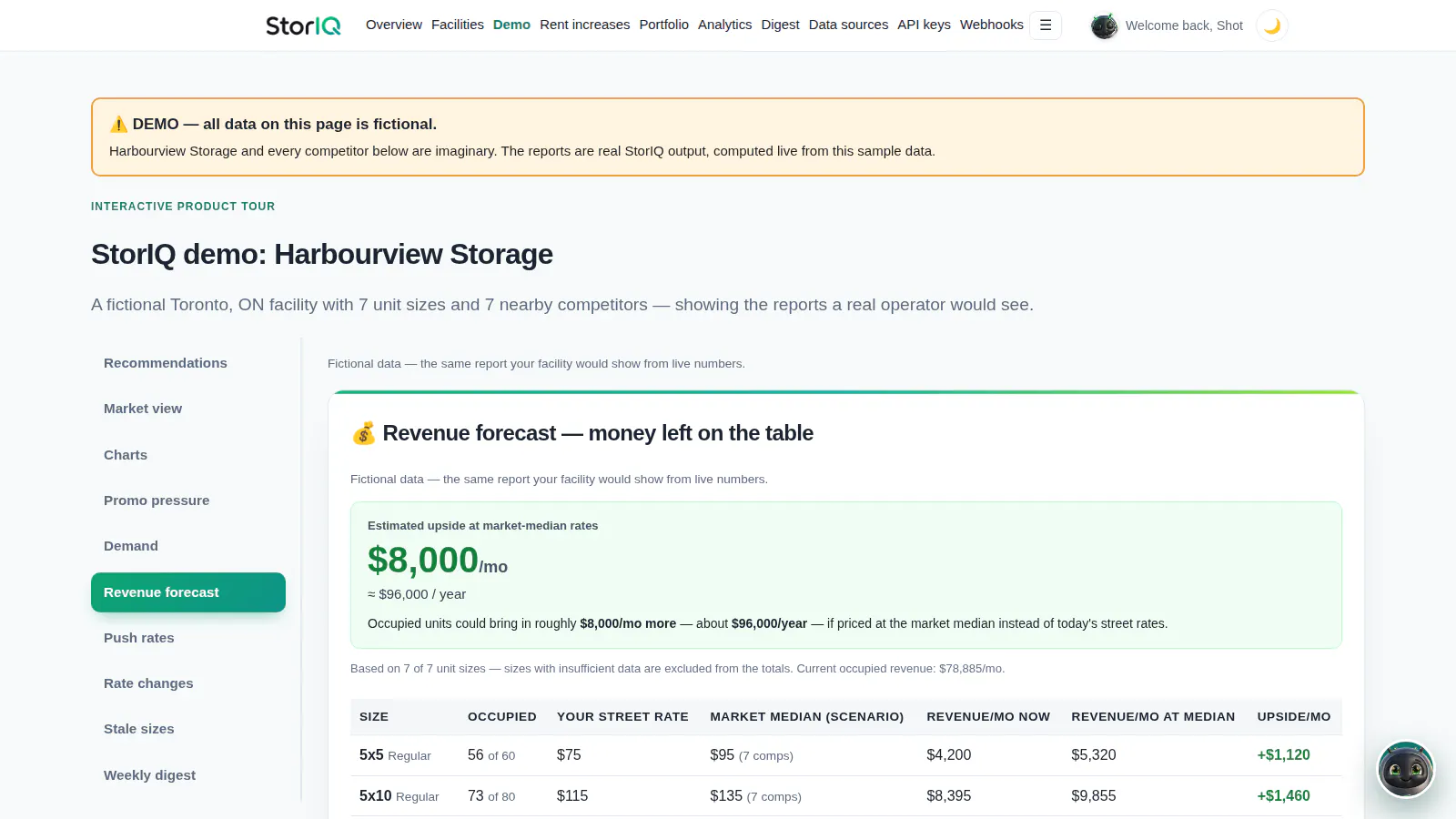Toggle dark mode moon icon
This screenshot has width=1456, height=819.
pyautogui.click(x=1272, y=25)
